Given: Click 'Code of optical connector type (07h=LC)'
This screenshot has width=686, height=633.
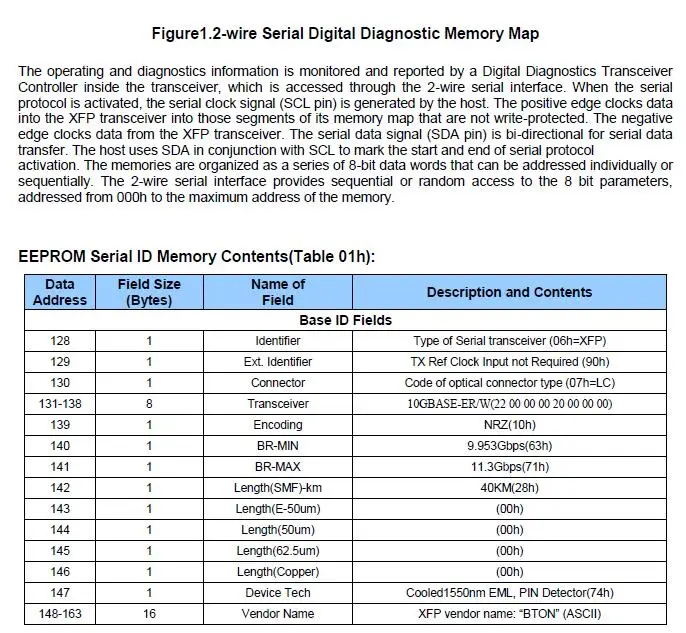Looking at the screenshot, I should tap(509, 383).
